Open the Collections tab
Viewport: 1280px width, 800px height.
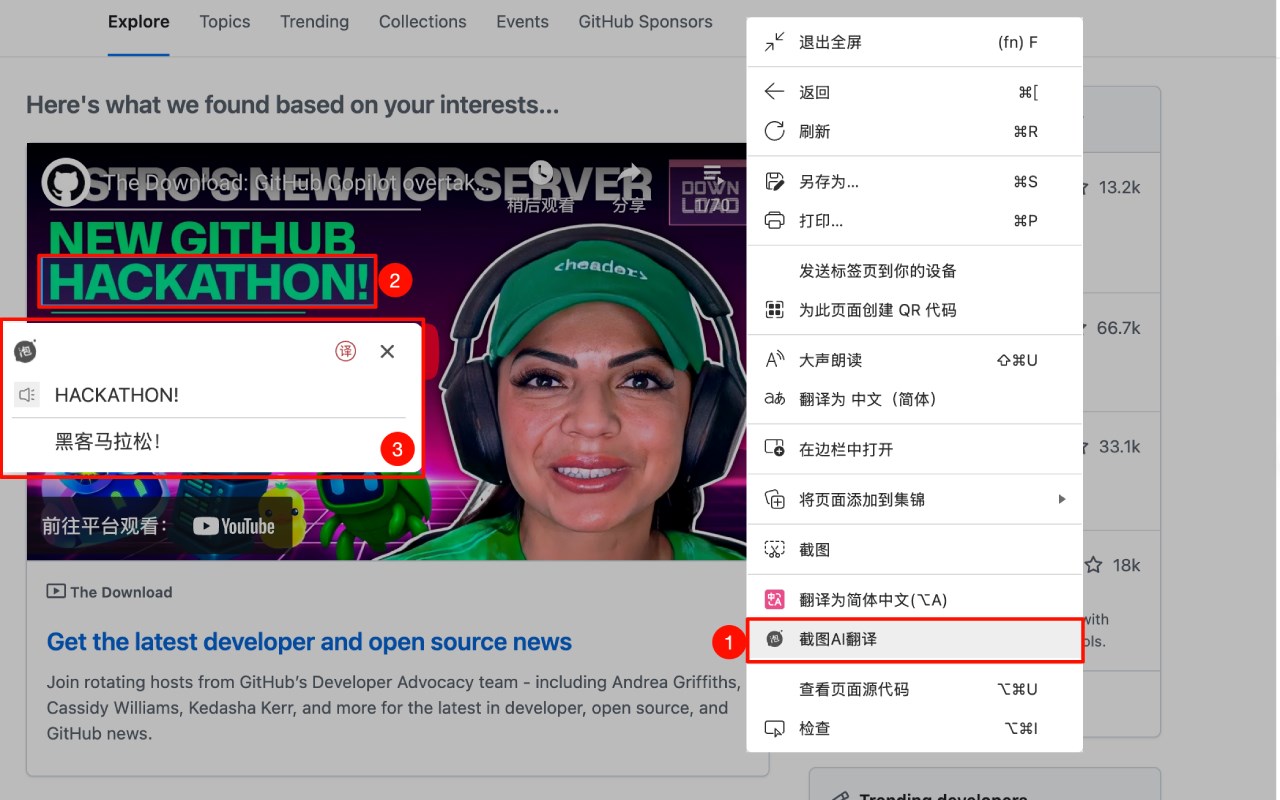(423, 21)
